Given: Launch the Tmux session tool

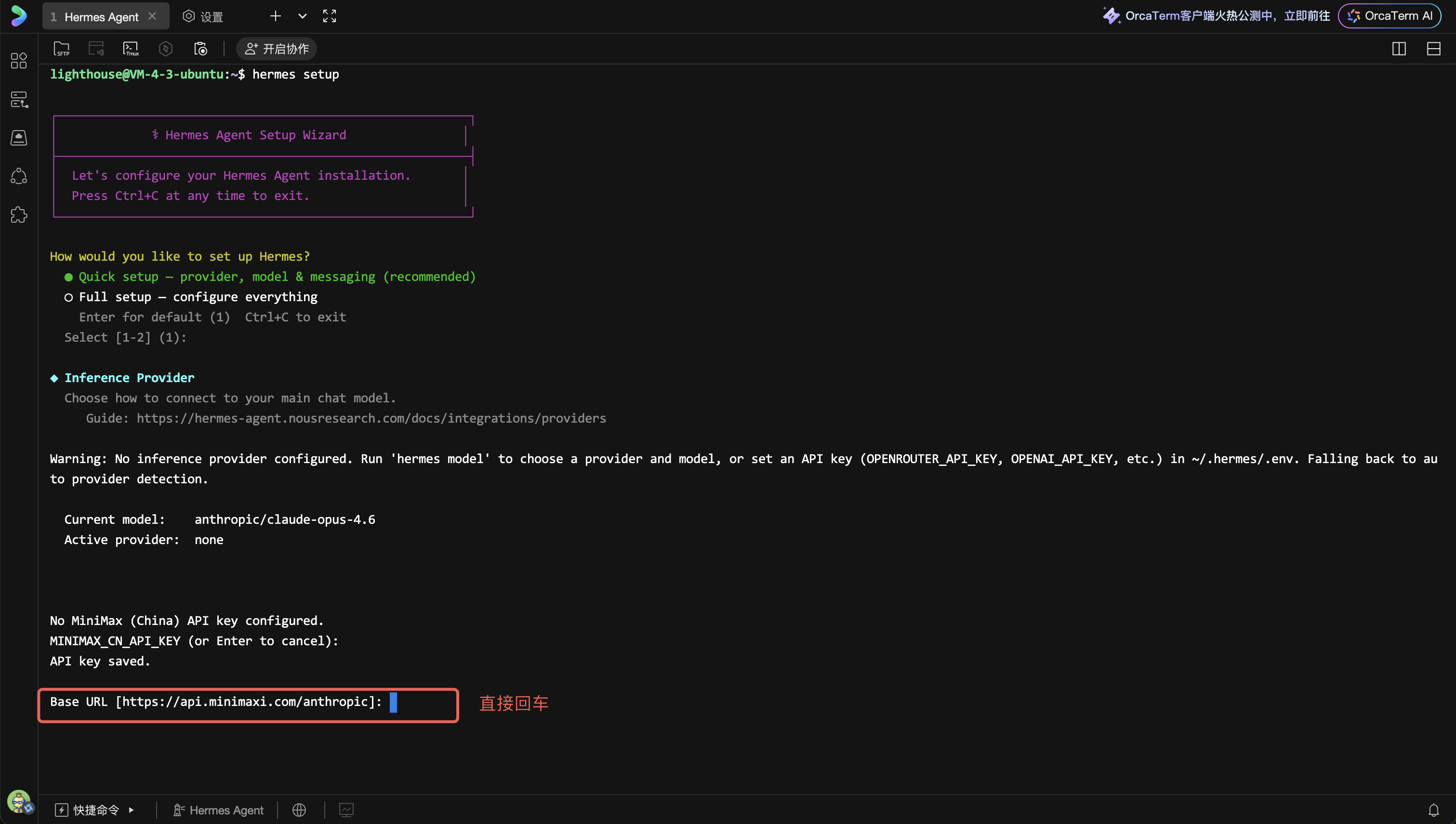Looking at the screenshot, I should pyautogui.click(x=131, y=49).
